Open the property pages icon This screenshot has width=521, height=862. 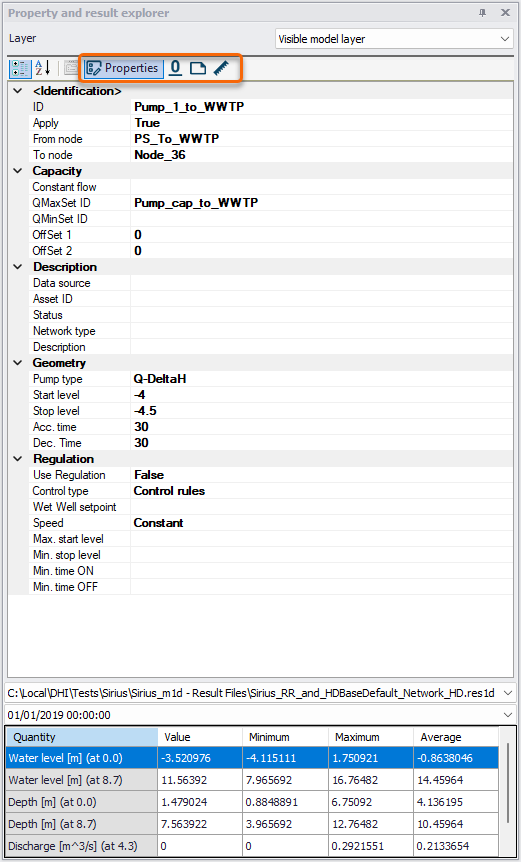point(71,68)
